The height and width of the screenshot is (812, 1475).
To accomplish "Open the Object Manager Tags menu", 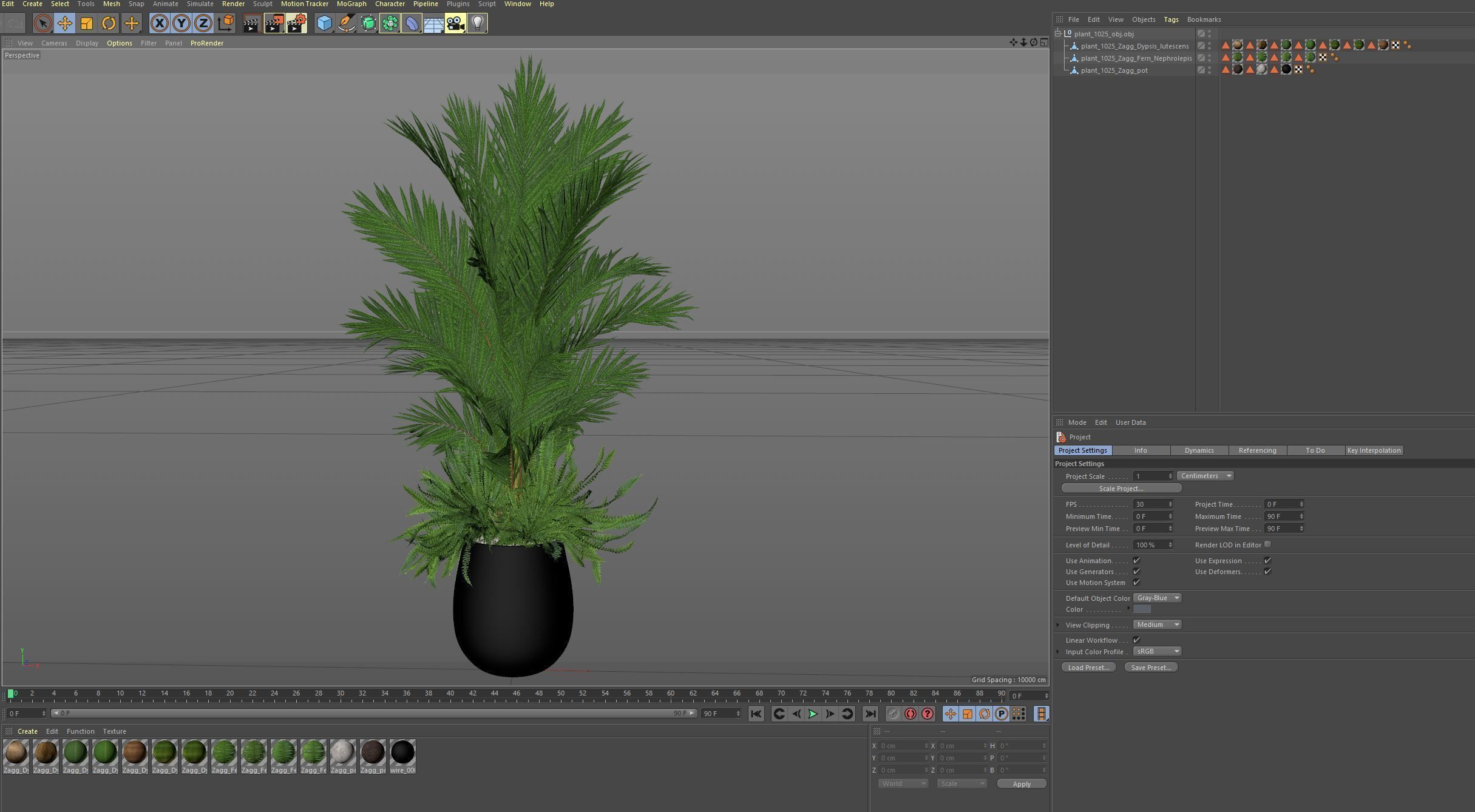I will point(1171,19).
